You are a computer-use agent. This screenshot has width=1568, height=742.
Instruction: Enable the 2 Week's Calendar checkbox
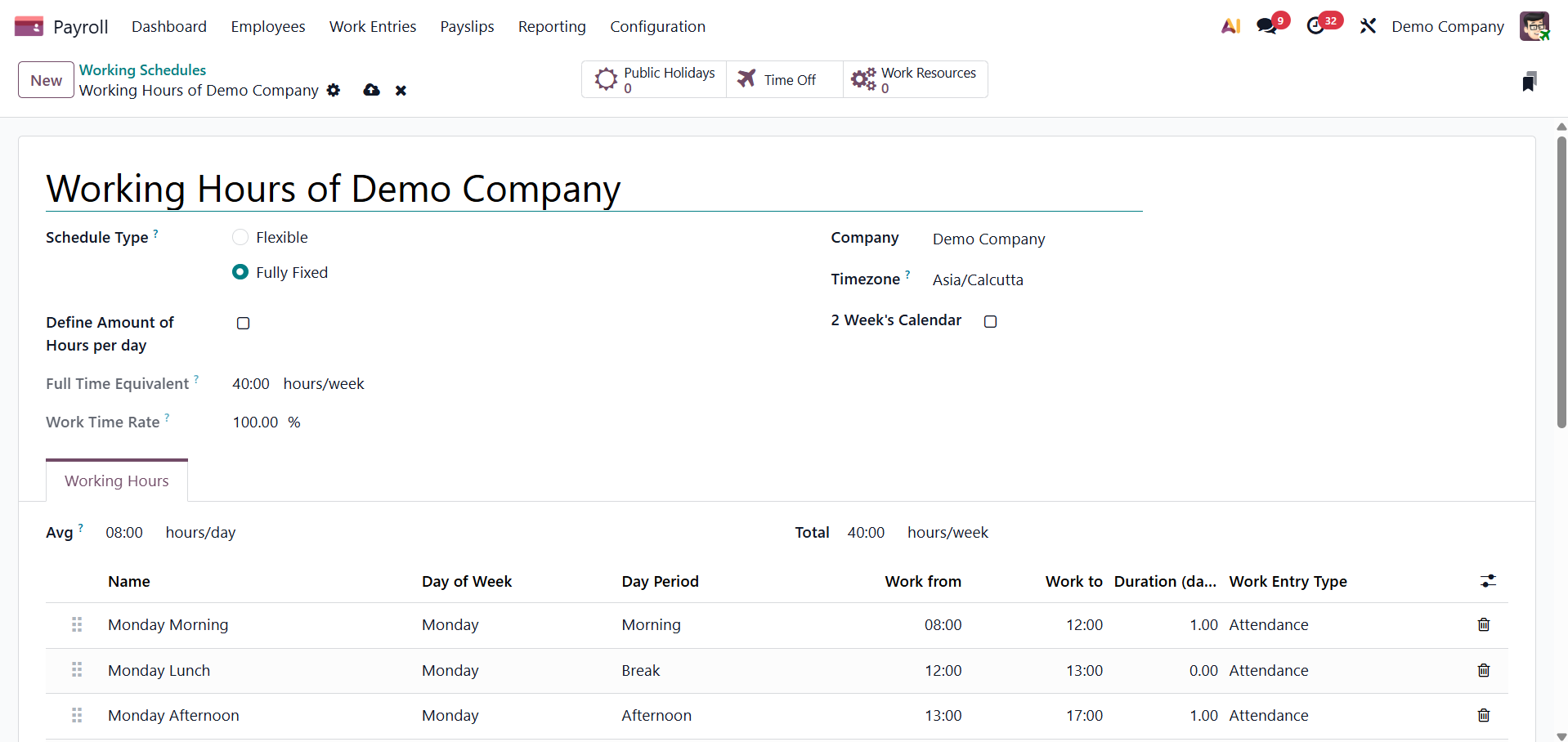click(990, 322)
